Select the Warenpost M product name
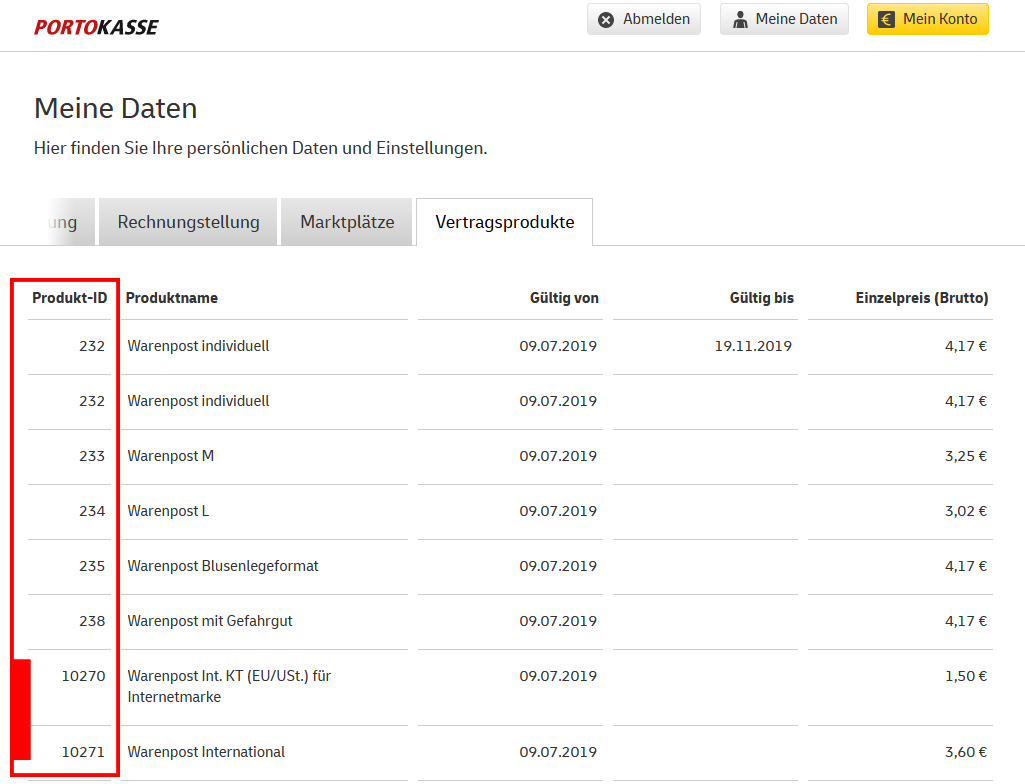 [x=171, y=456]
